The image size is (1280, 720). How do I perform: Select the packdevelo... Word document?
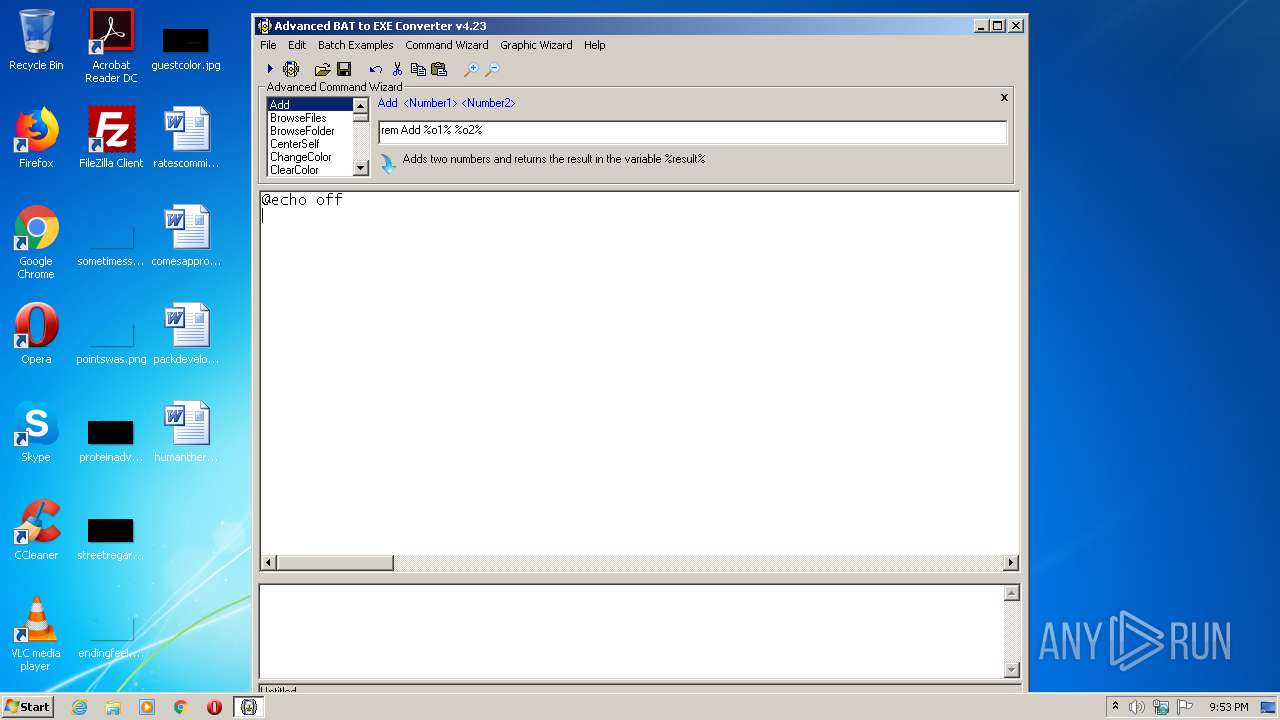(x=186, y=334)
